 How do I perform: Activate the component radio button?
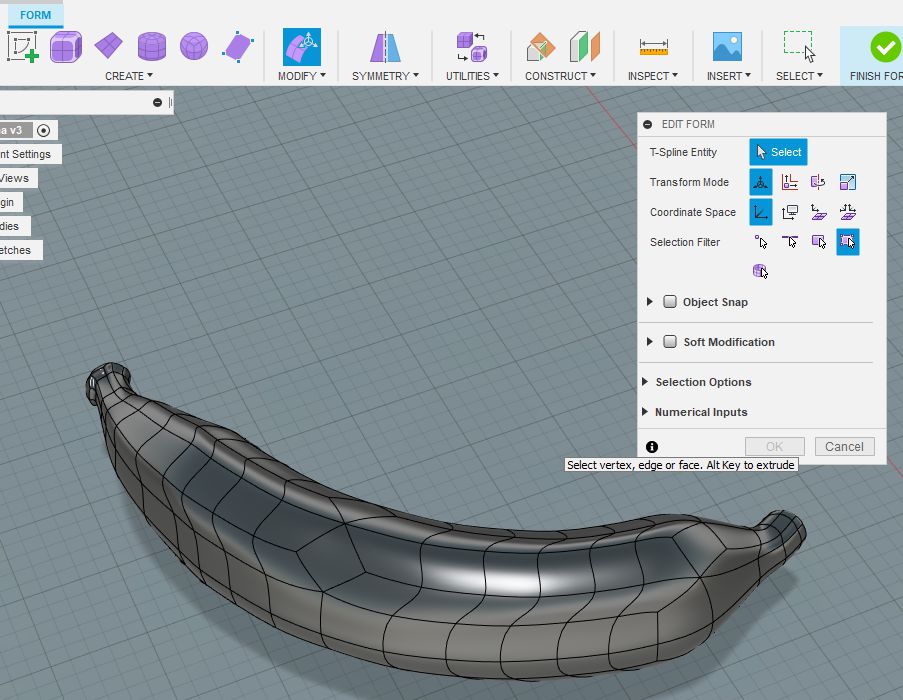(x=43, y=131)
